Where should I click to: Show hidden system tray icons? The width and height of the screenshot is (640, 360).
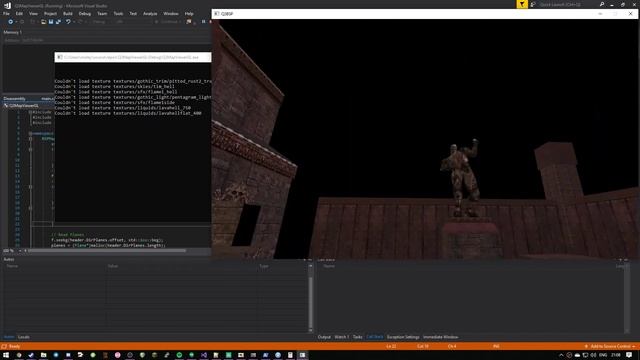(x=561, y=355)
